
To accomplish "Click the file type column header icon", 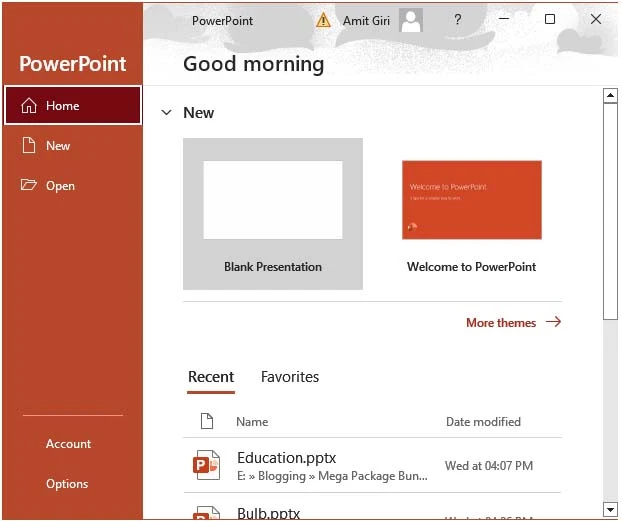I will point(207,421).
